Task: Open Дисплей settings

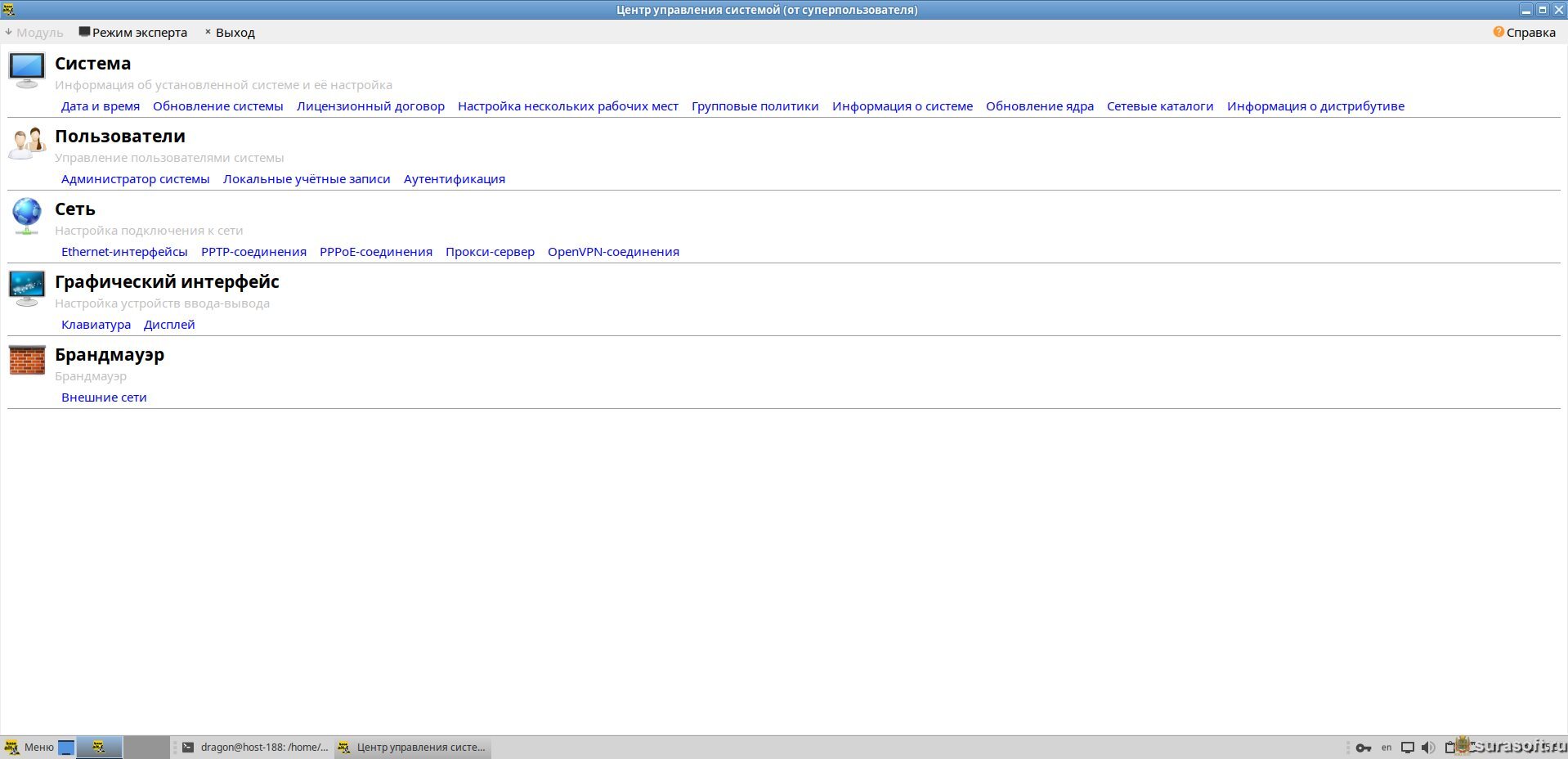Action: coord(169,325)
